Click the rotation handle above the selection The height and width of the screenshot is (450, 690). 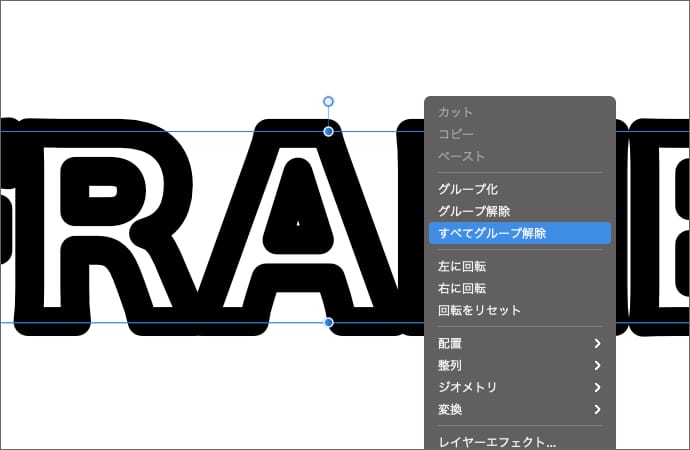click(328, 101)
